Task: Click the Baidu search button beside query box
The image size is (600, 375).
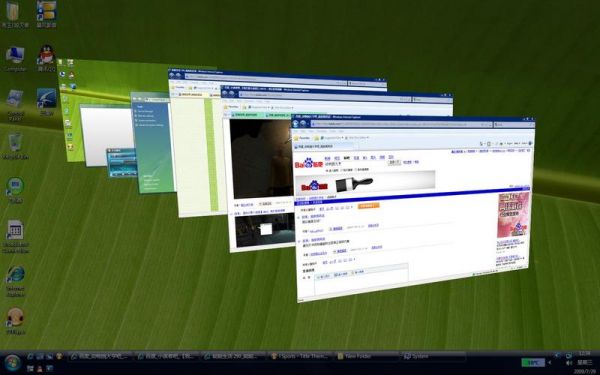Action: coord(394,163)
